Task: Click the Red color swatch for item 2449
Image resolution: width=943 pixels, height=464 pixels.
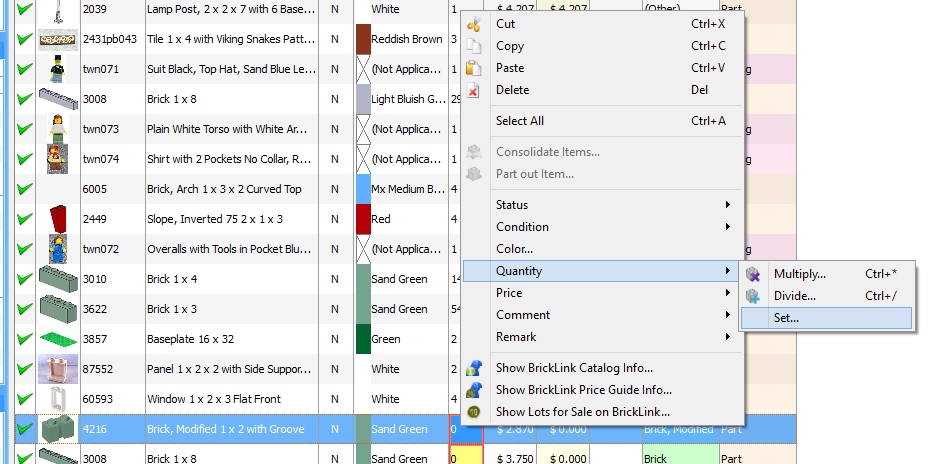Action: 363,219
